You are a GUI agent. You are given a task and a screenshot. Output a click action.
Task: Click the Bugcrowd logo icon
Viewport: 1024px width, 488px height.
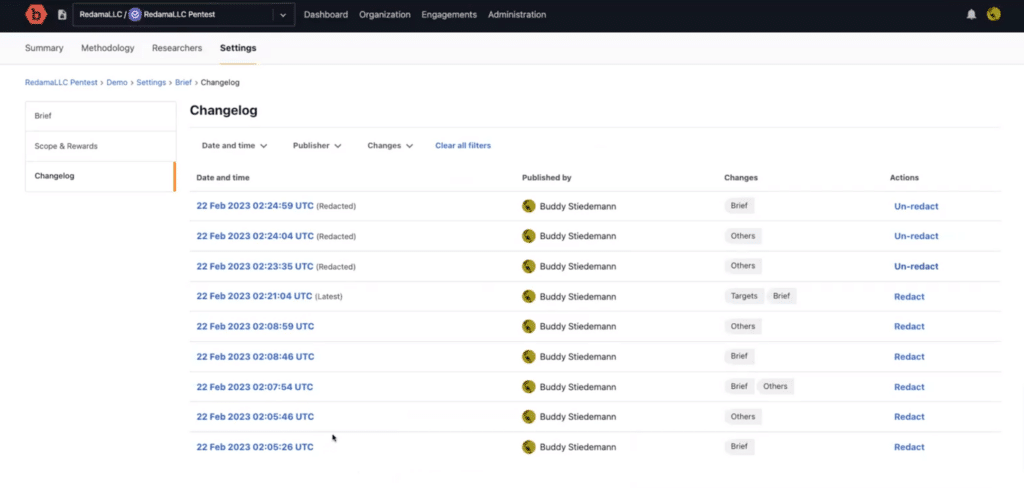[x=37, y=15]
